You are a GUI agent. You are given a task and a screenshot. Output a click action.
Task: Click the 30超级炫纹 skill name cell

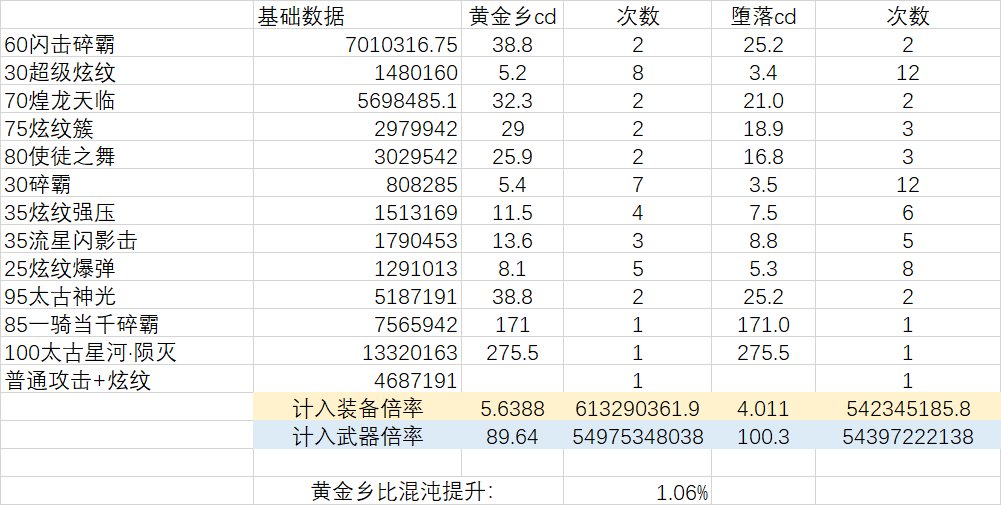click(x=126, y=72)
